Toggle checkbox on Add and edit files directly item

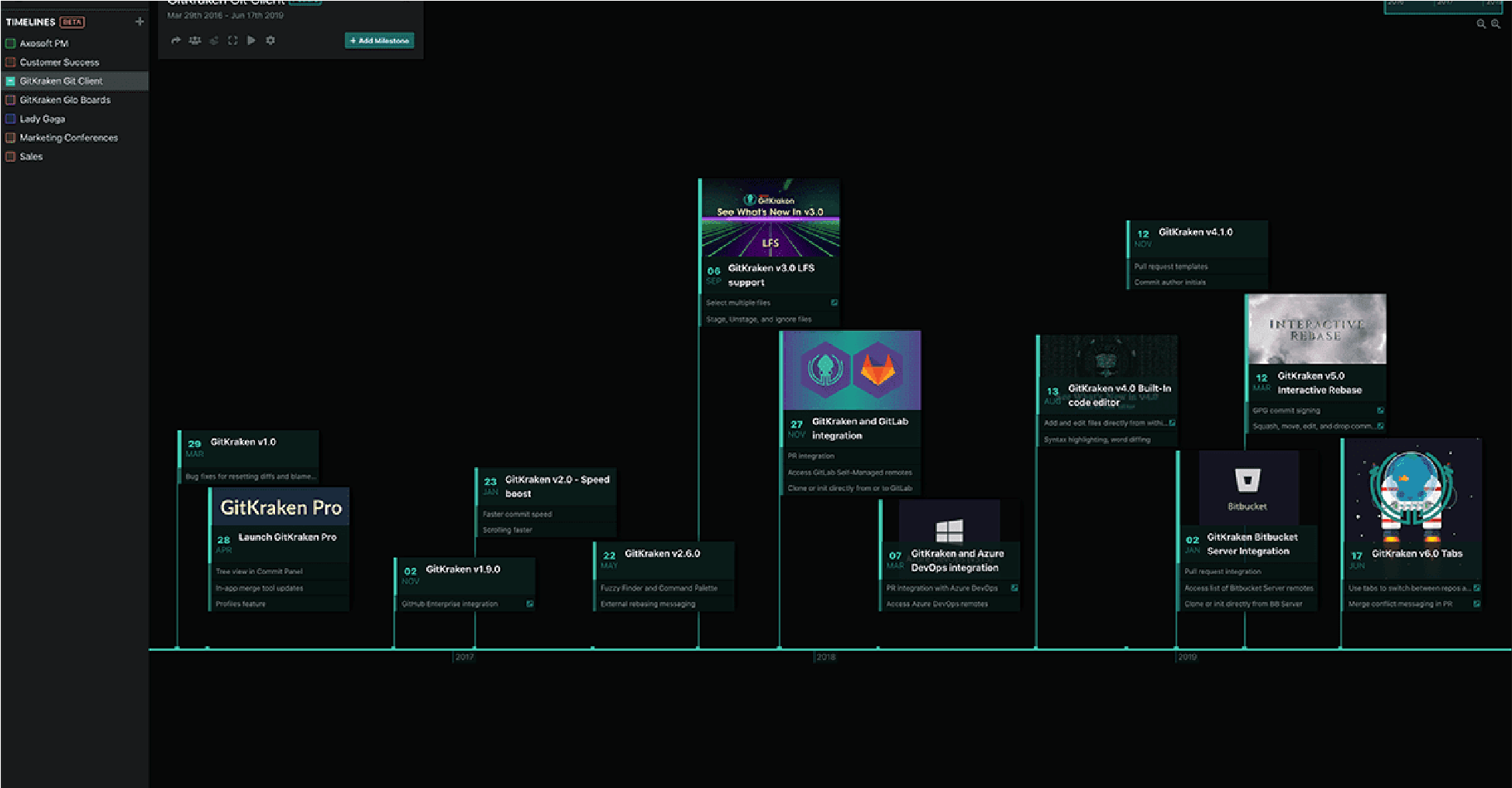1172,423
